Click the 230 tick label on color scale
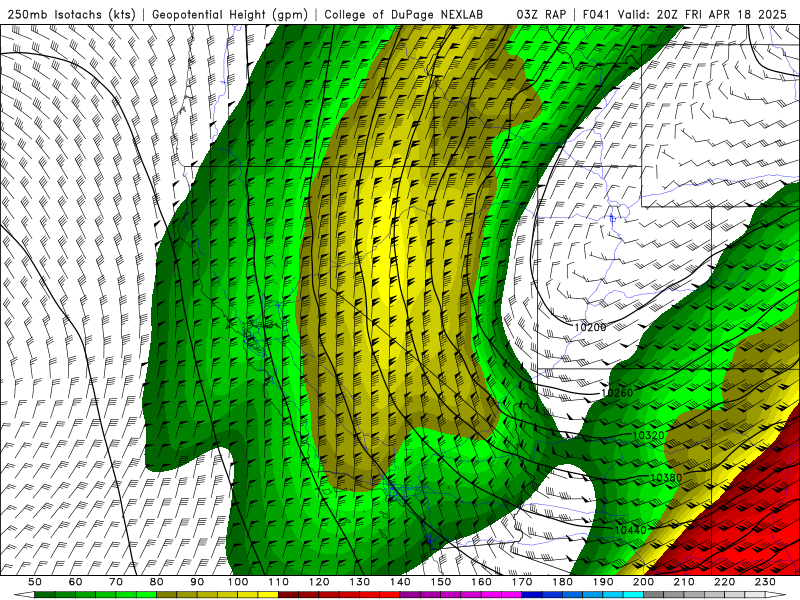Image resolution: width=800 pixels, height=600 pixels. pos(765,582)
